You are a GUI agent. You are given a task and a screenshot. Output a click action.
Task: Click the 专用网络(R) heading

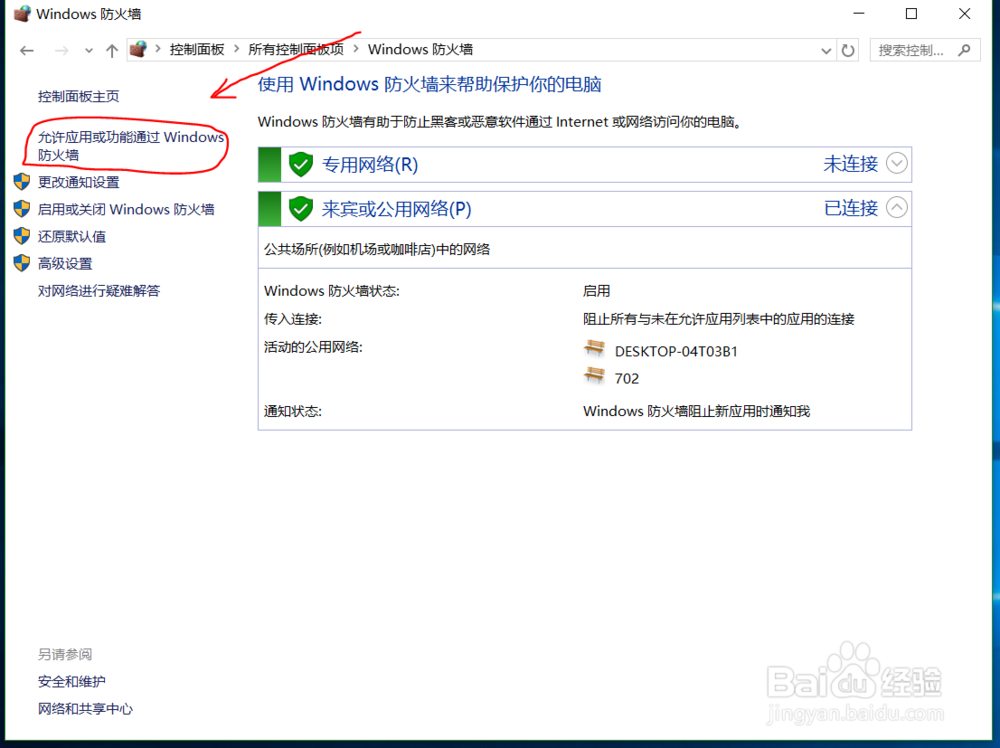pyautogui.click(x=370, y=165)
